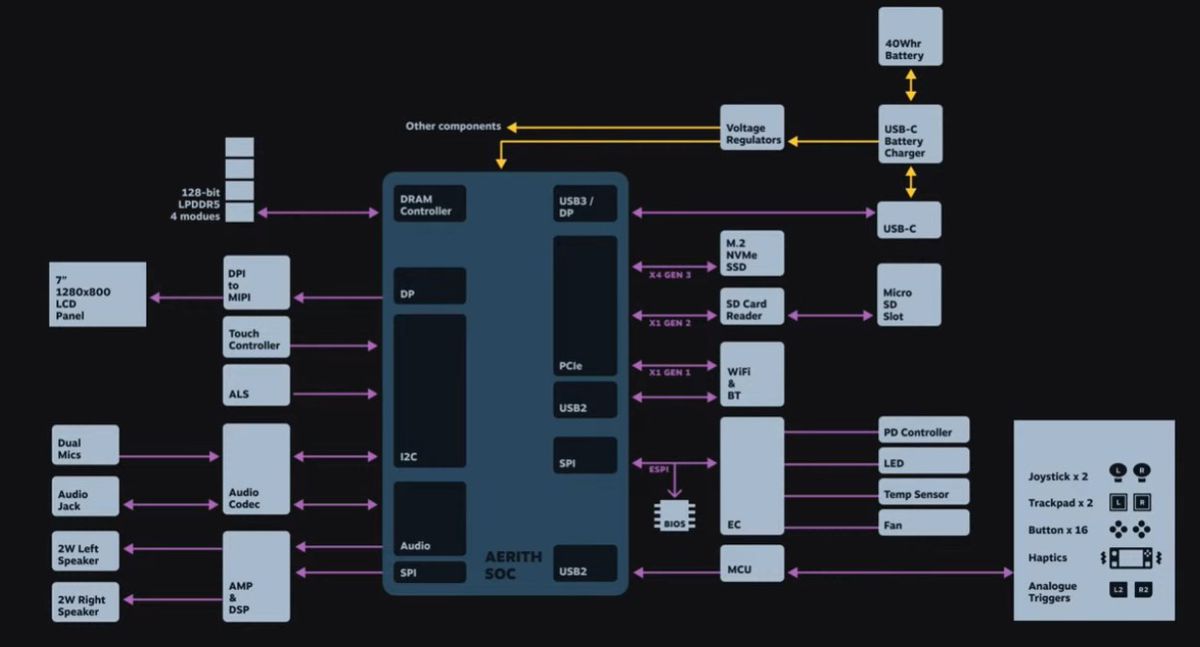Click the Touch Controller block

click(x=256, y=339)
